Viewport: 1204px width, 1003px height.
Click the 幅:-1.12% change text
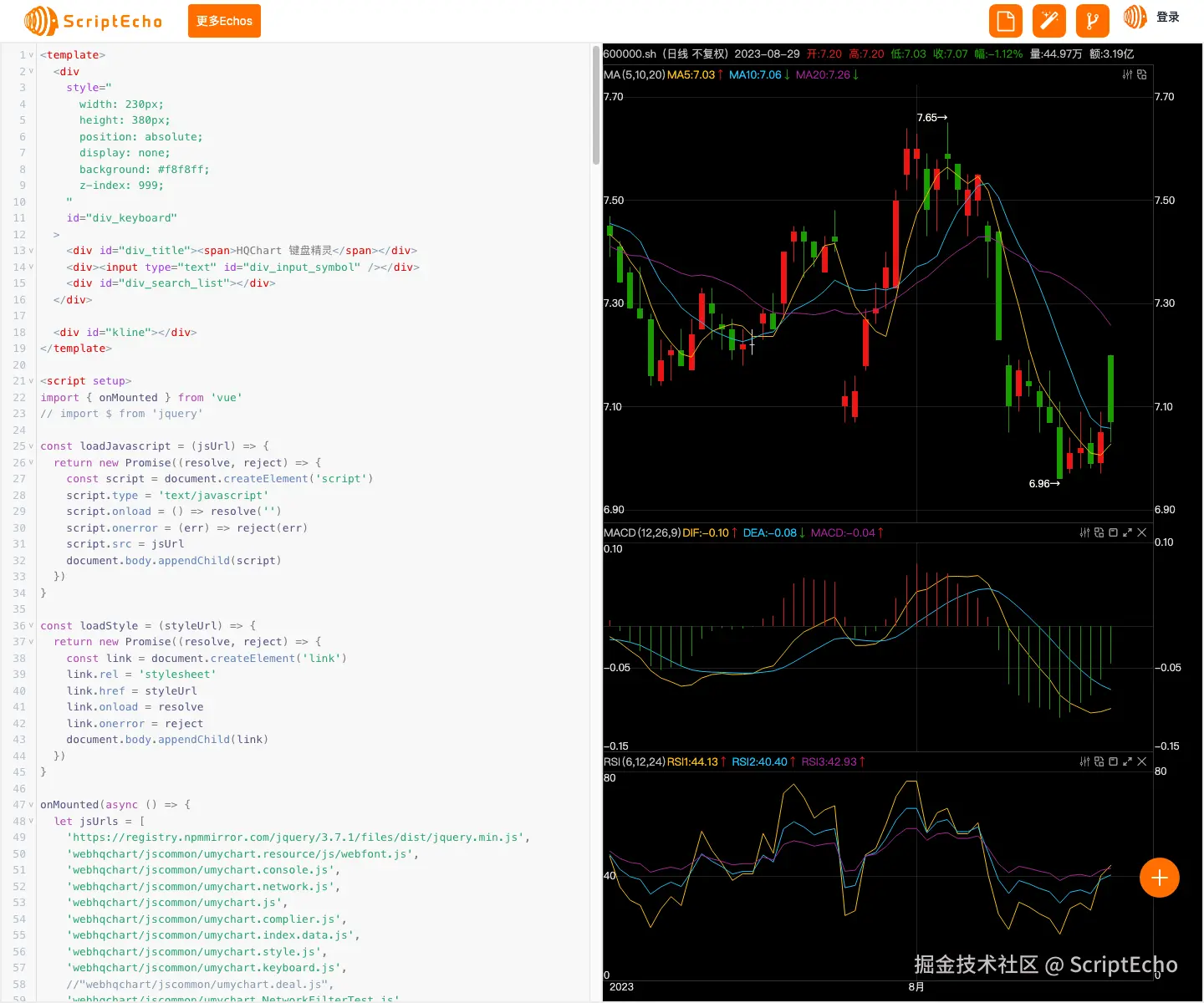pyautogui.click(x=998, y=53)
